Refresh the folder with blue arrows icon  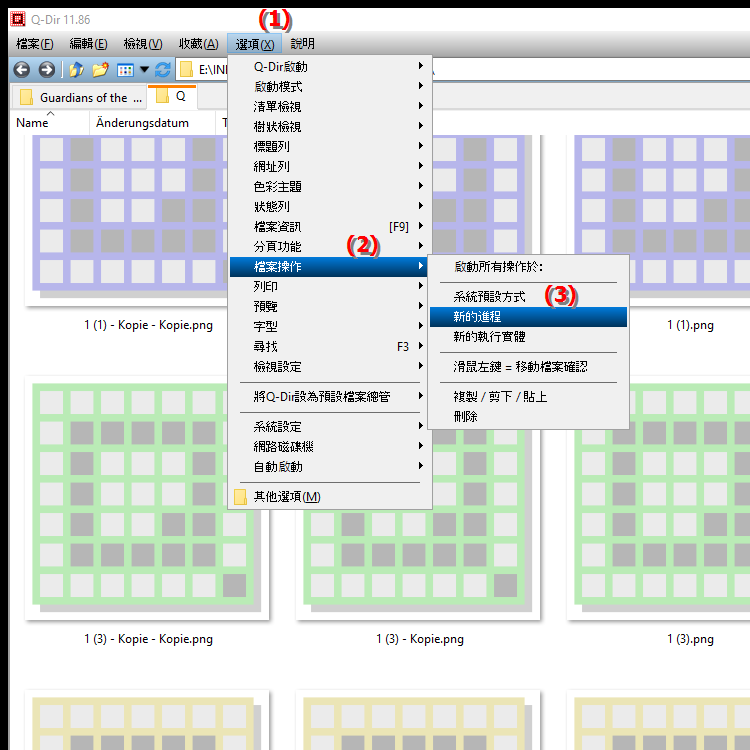pyautogui.click(x=163, y=70)
